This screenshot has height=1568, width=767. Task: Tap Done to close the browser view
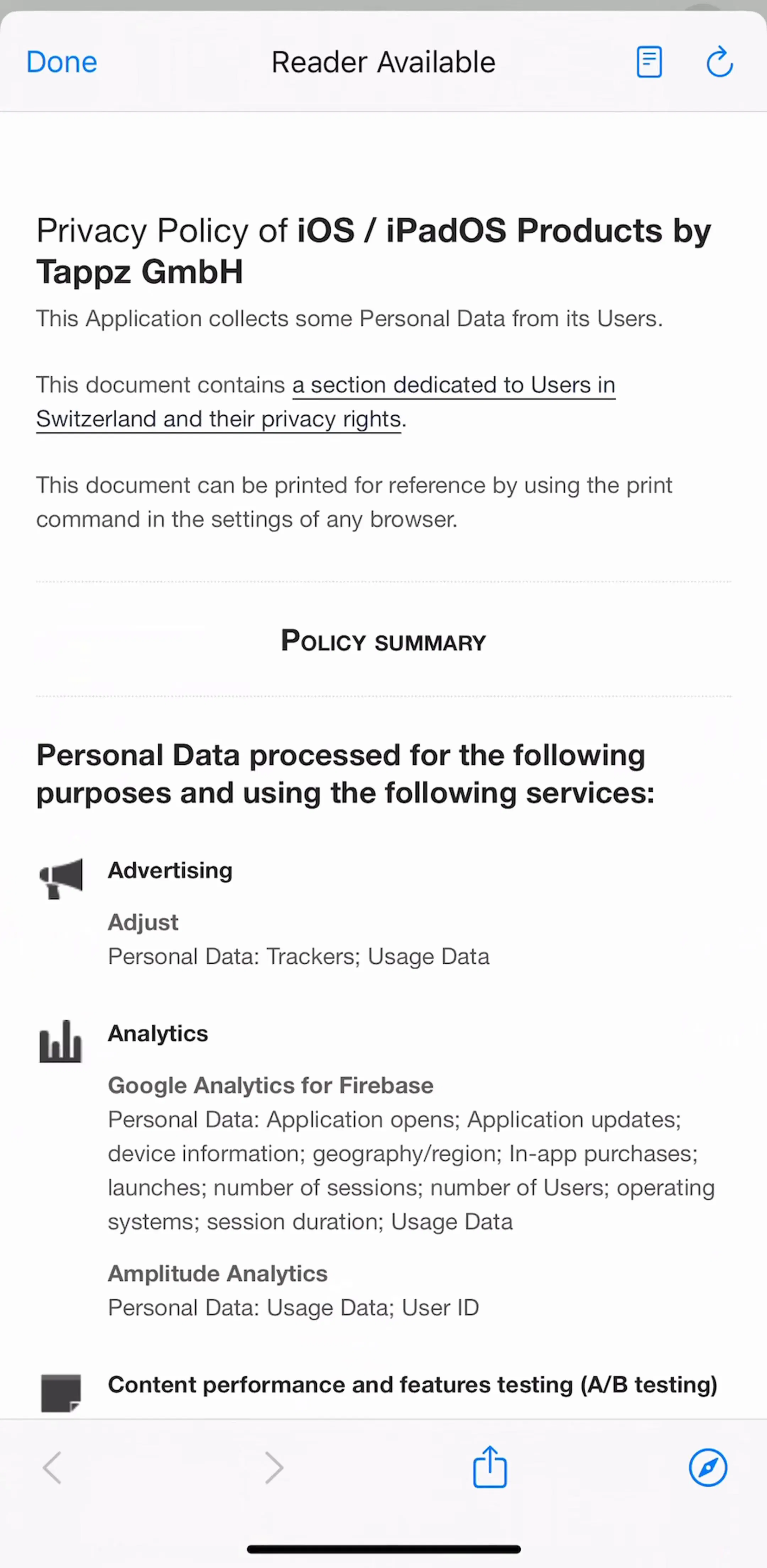click(61, 62)
